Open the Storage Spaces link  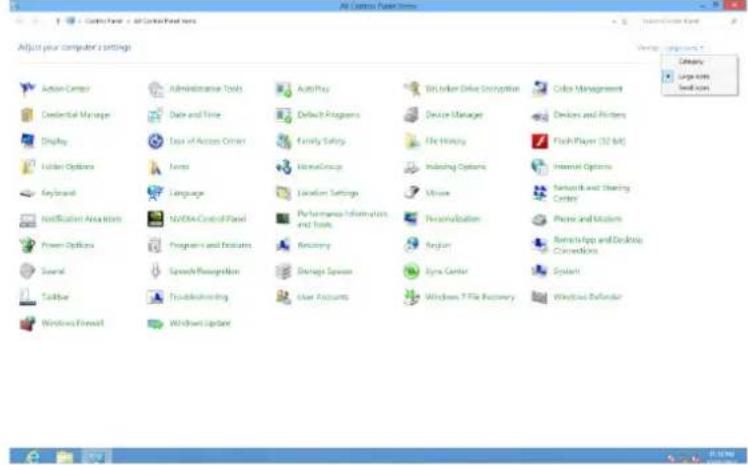[324, 271]
